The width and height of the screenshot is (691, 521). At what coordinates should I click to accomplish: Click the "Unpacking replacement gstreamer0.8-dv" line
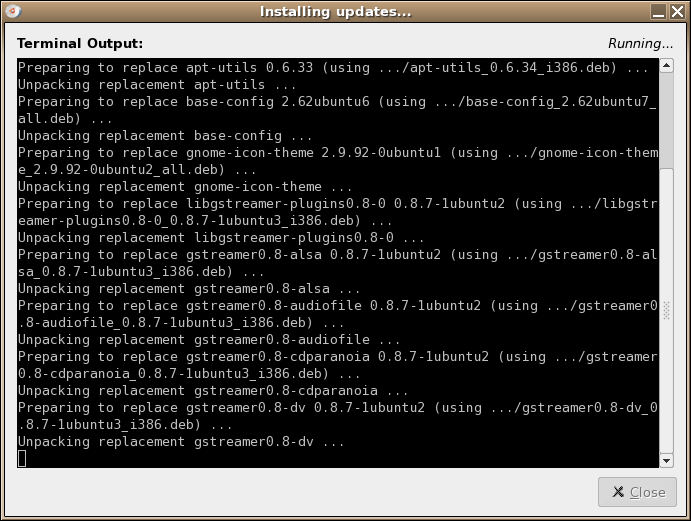point(181,441)
